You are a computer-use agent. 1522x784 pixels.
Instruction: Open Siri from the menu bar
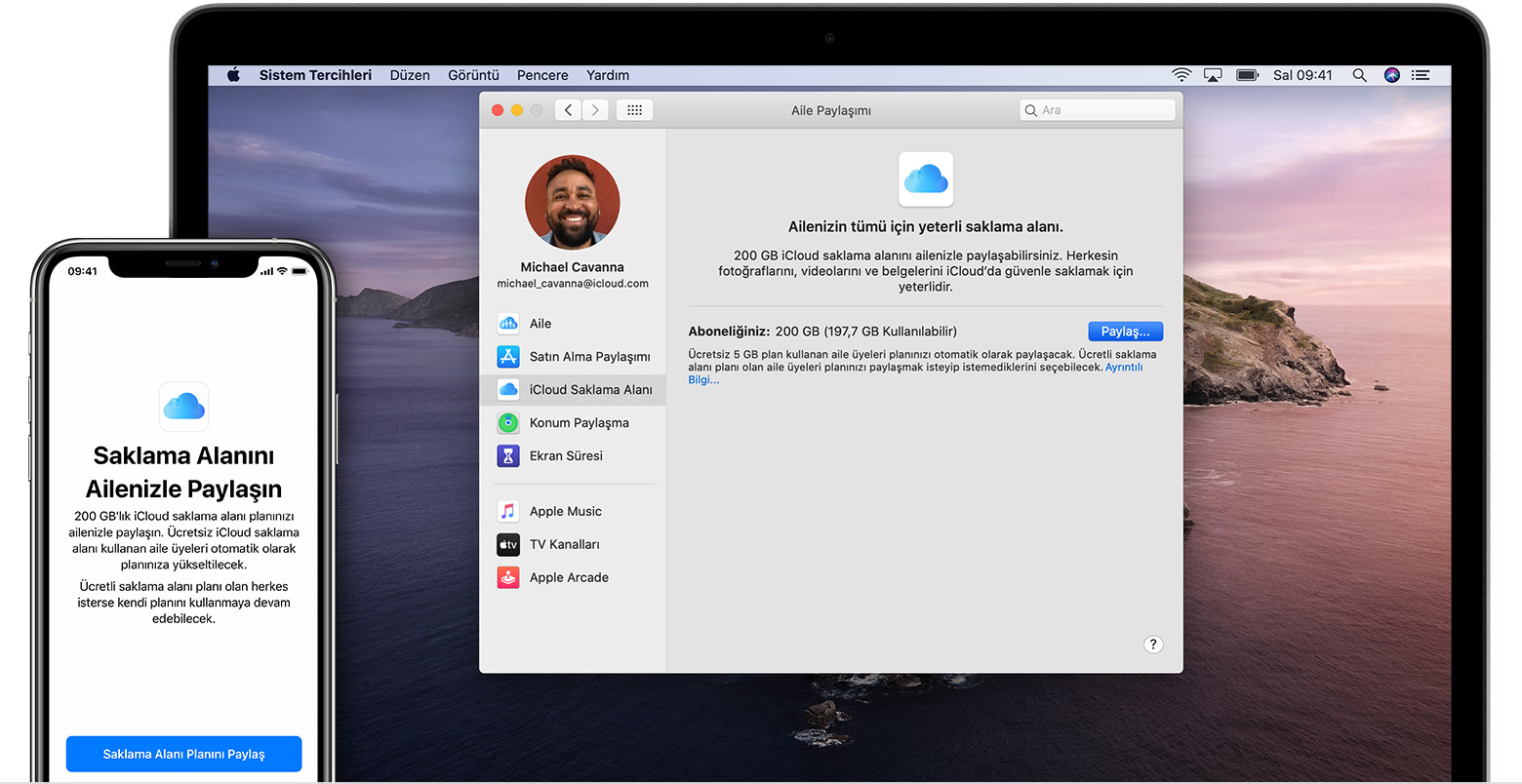1392,75
